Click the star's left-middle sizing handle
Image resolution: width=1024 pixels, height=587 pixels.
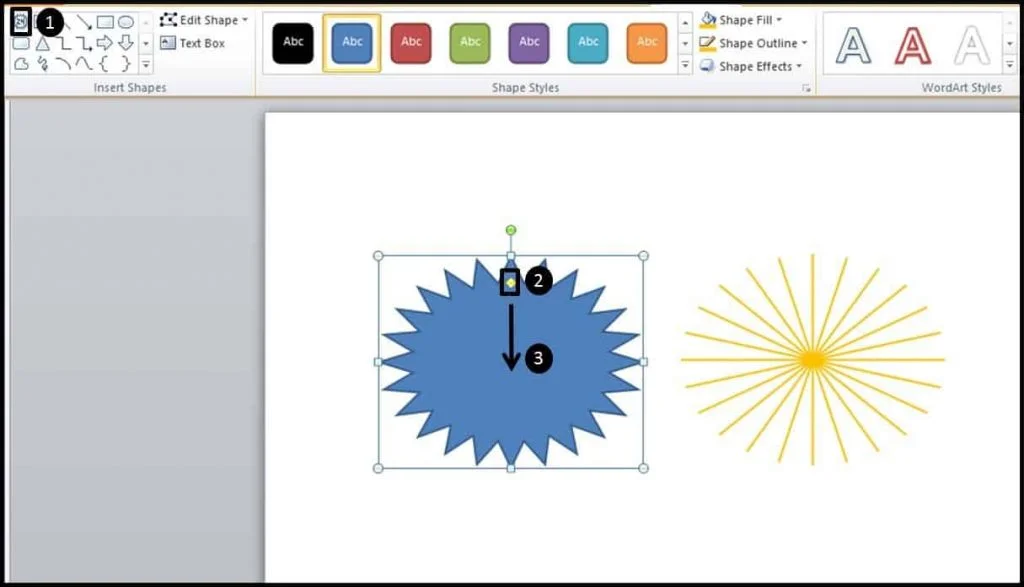(x=378, y=362)
